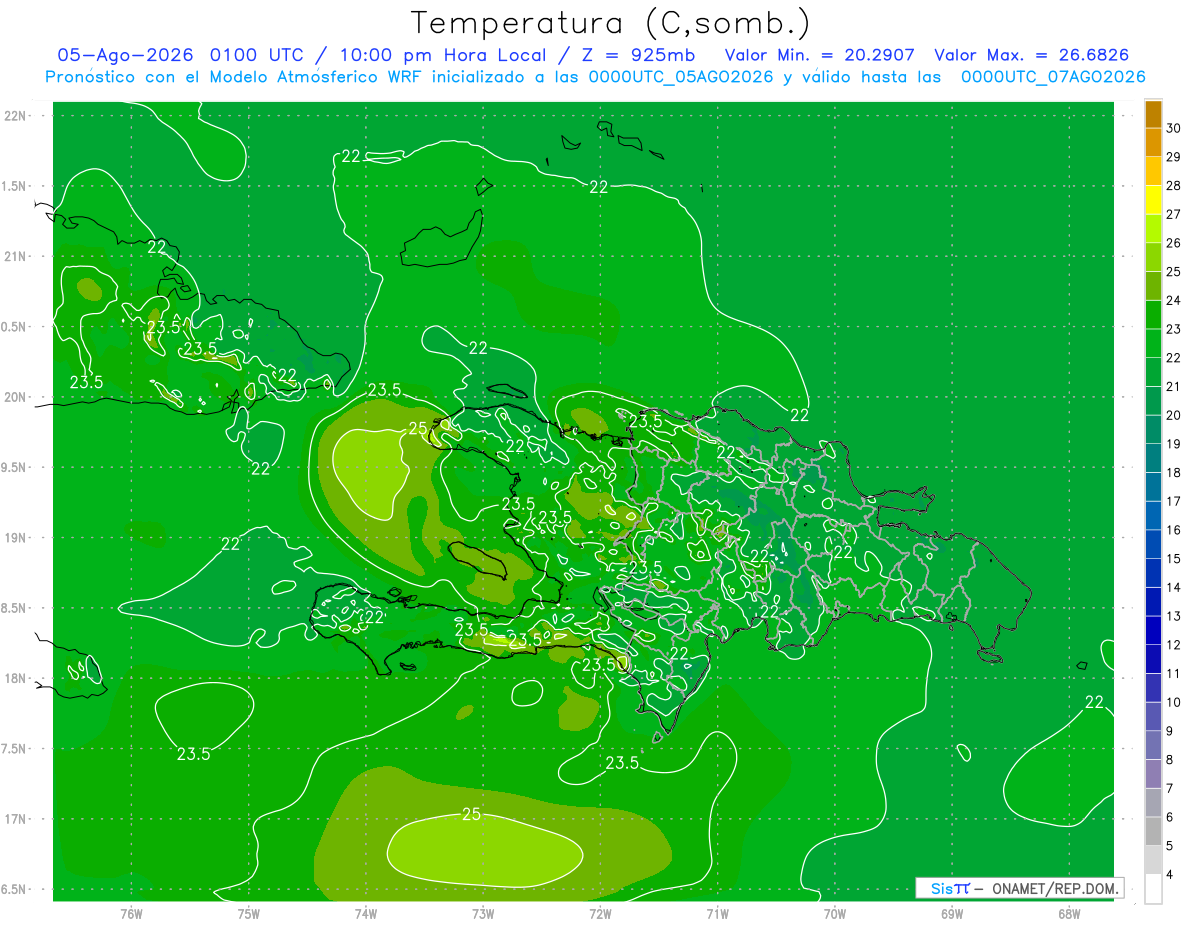Click the Valor Min. = 20.2907 readout

click(x=820, y=55)
